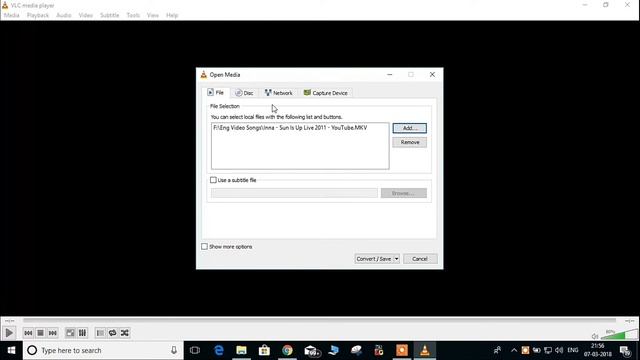
Task: Mute audio via speaker icon
Action: (x=595, y=336)
